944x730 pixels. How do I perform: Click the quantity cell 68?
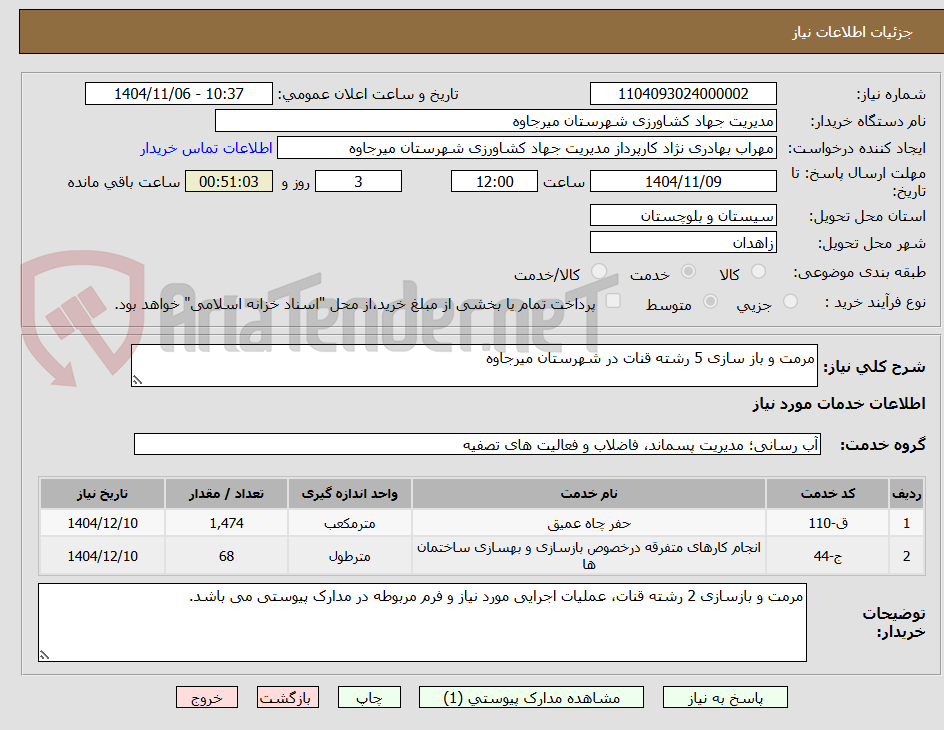tap(226, 556)
